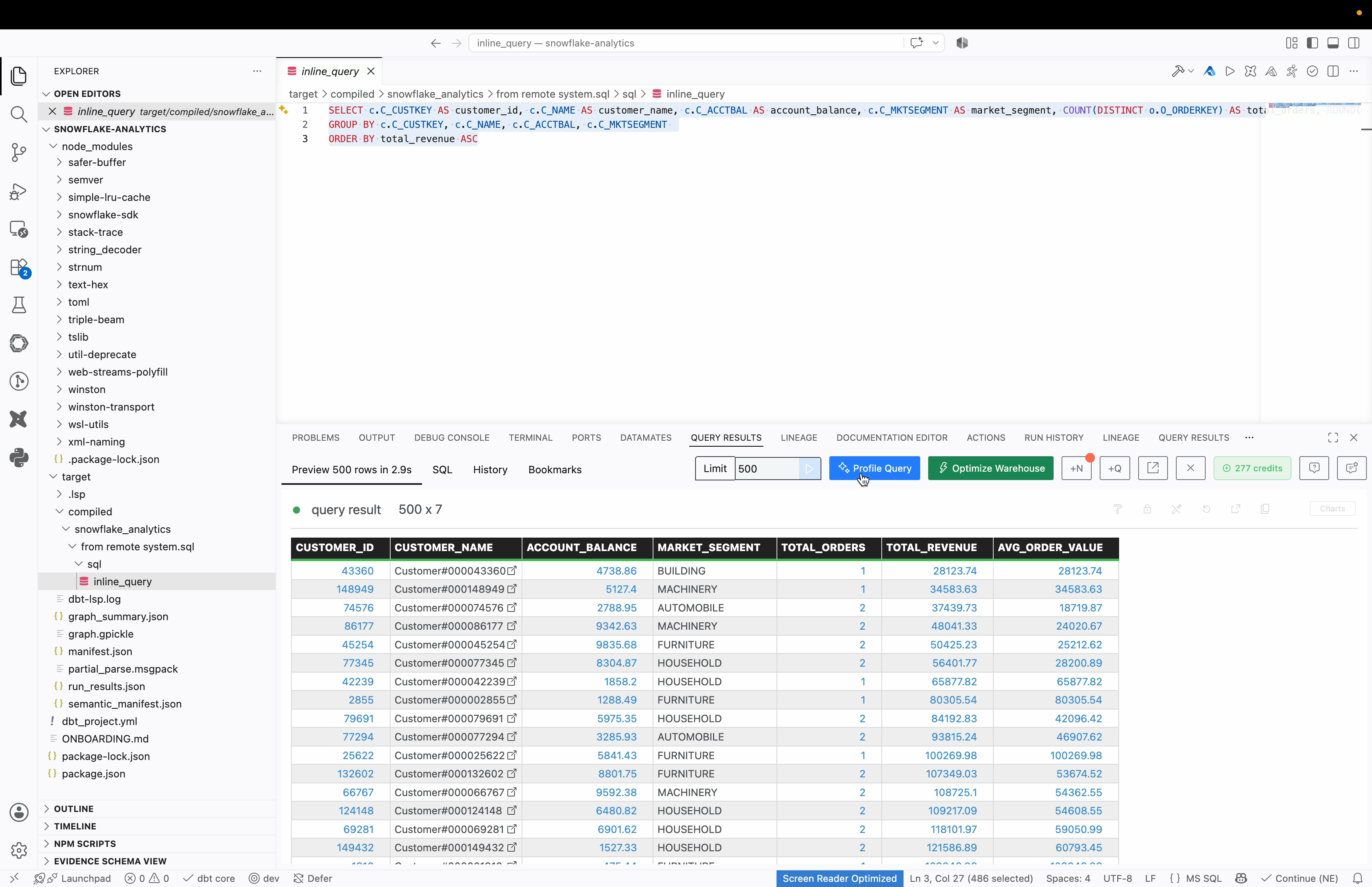The image size is (1372, 887).
Task: Toggle the secondary sidebar layout icon
Action: click(x=1354, y=43)
